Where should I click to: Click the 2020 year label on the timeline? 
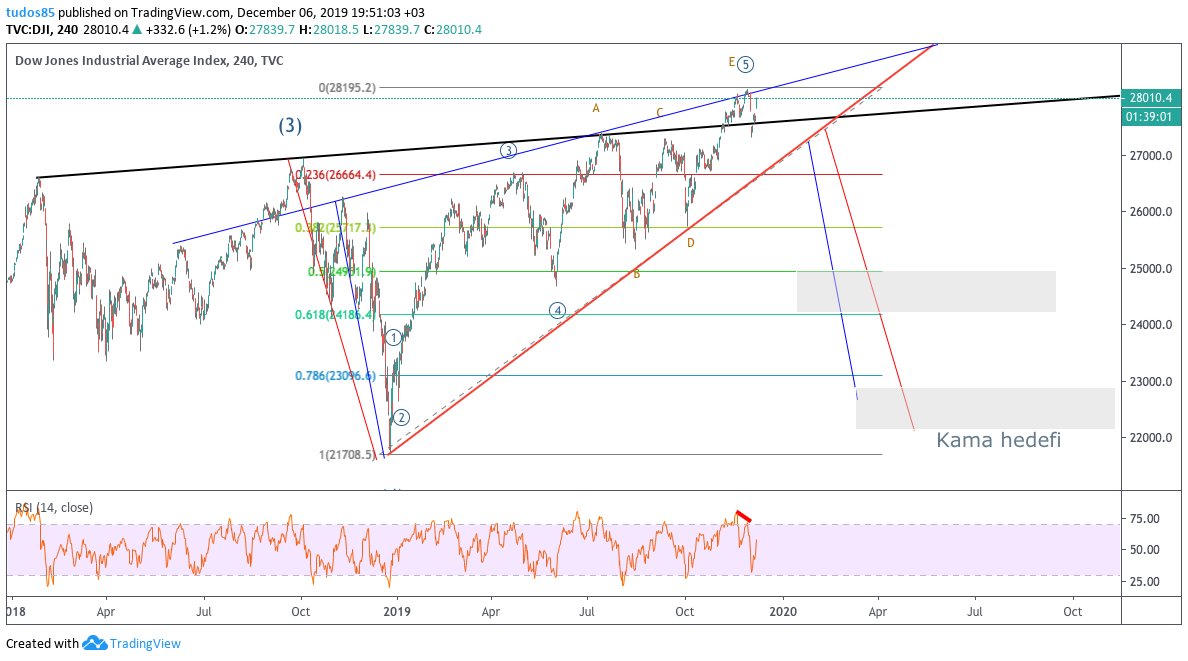point(782,611)
